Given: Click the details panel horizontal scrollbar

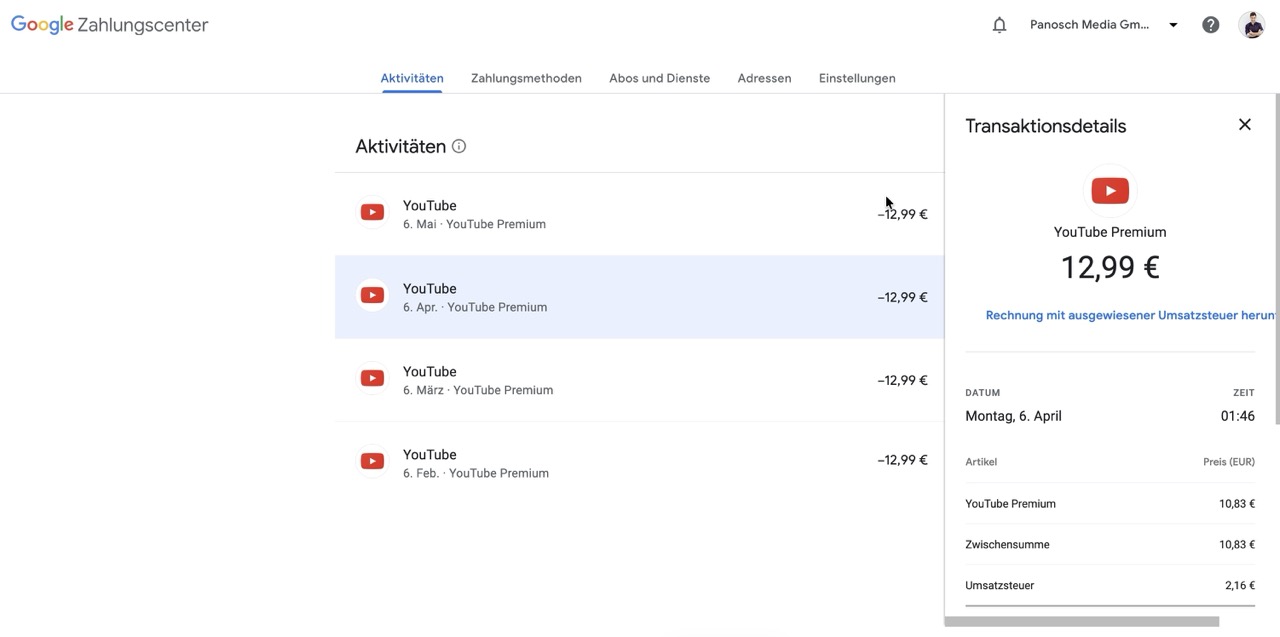Looking at the screenshot, I should 1082,622.
